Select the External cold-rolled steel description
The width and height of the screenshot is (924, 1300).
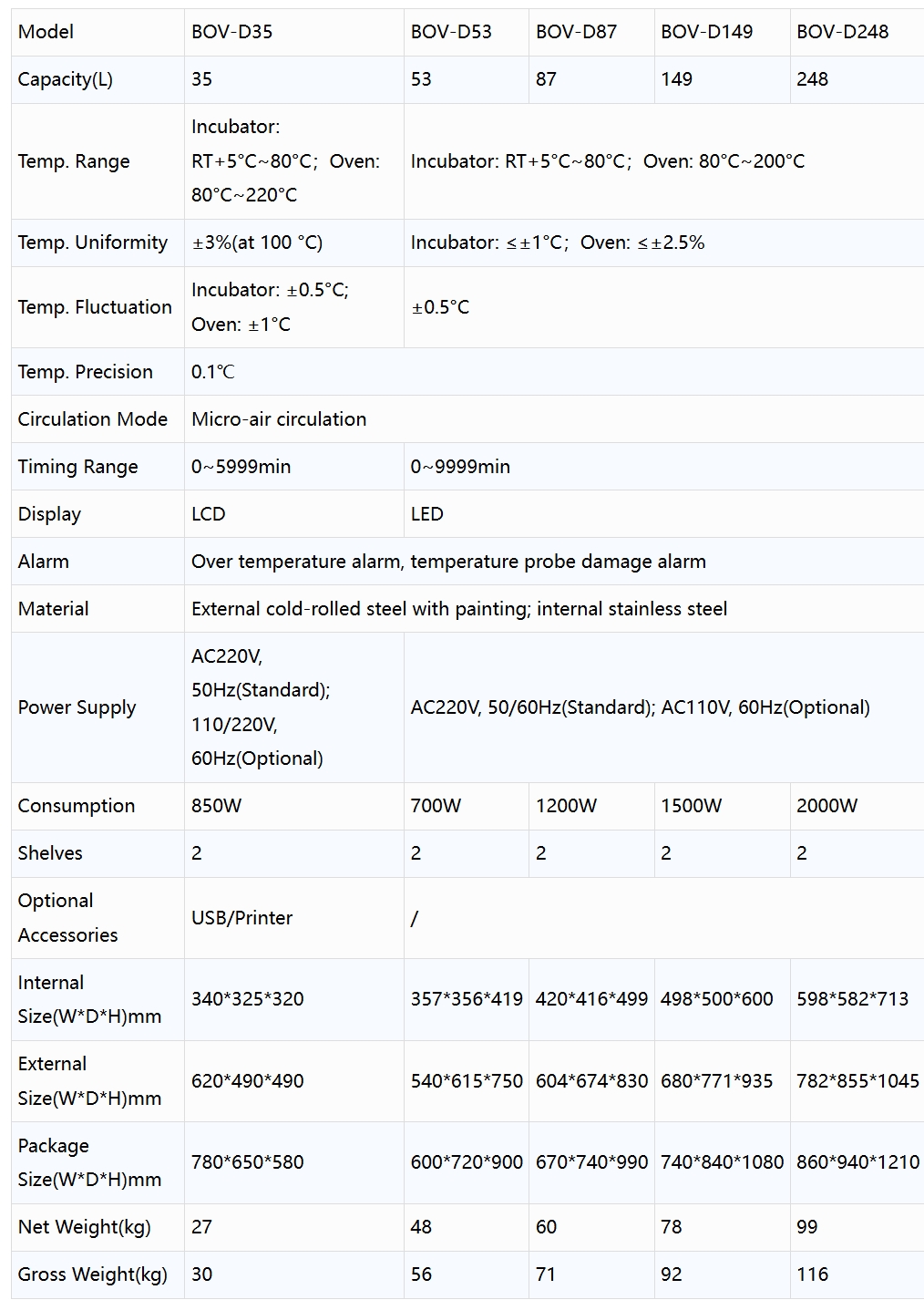pyautogui.click(x=459, y=609)
